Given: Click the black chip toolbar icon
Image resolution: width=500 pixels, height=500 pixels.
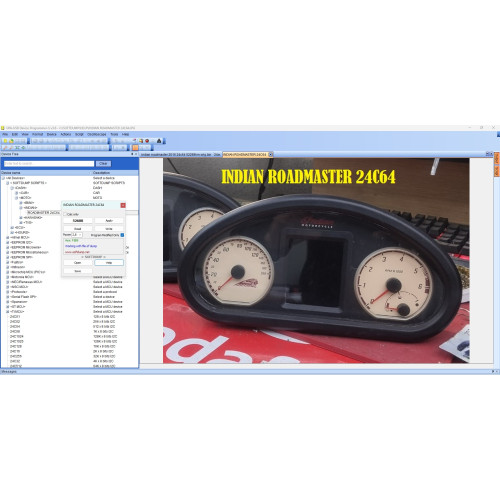Looking at the screenshot, I should click(159, 141).
